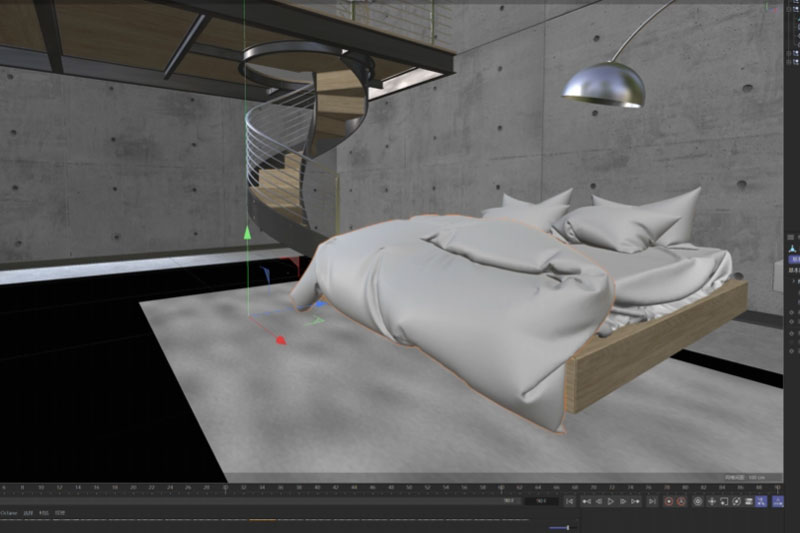This screenshot has height=533, width=800.
Task: Click the blue mode icon in the right panel
Action: tap(792, 249)
